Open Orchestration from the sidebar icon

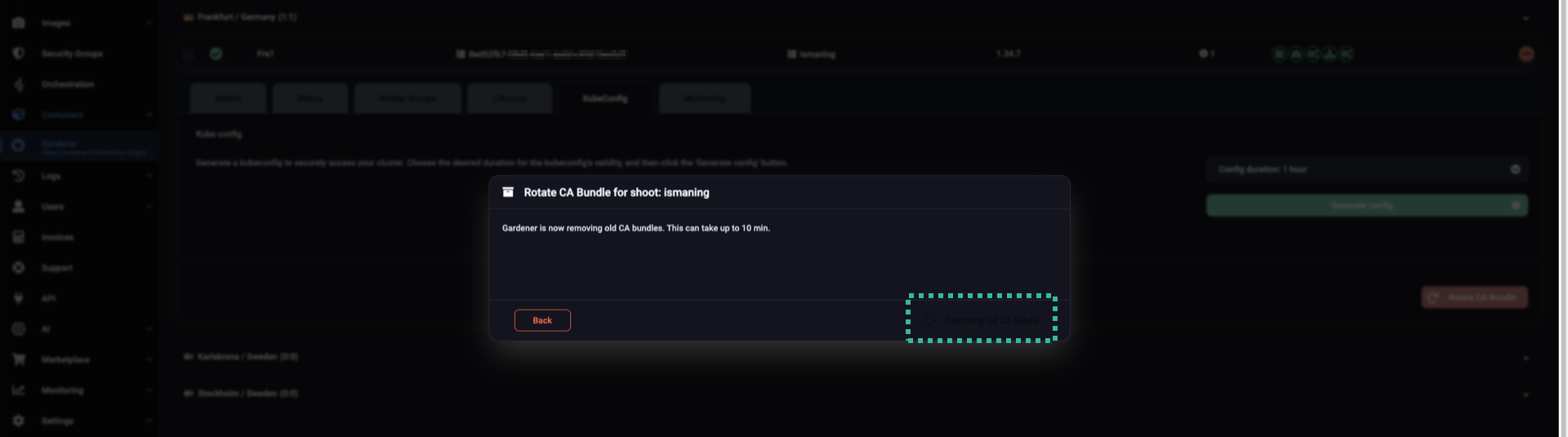coord(18,84)
